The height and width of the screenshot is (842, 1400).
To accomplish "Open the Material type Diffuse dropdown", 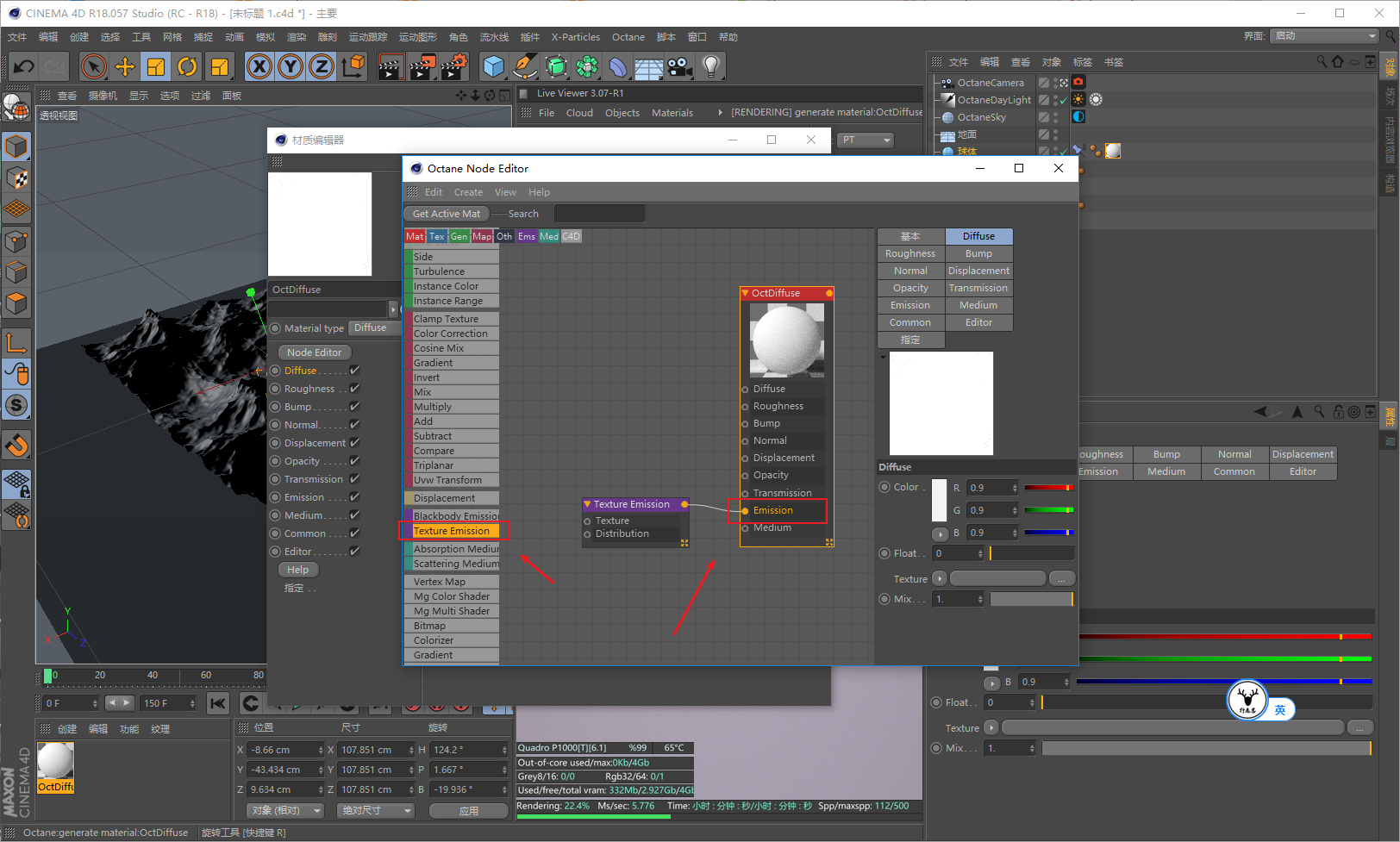I will [x=375, y=327].
